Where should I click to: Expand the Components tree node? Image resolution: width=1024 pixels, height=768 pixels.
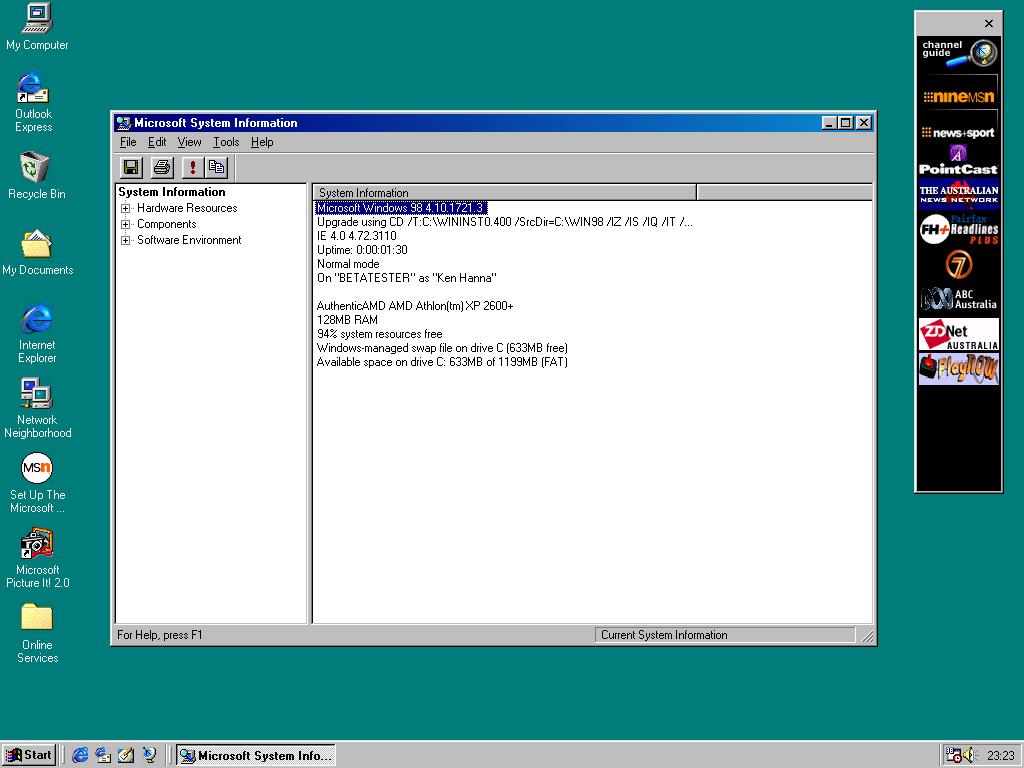tap(125, 224)
